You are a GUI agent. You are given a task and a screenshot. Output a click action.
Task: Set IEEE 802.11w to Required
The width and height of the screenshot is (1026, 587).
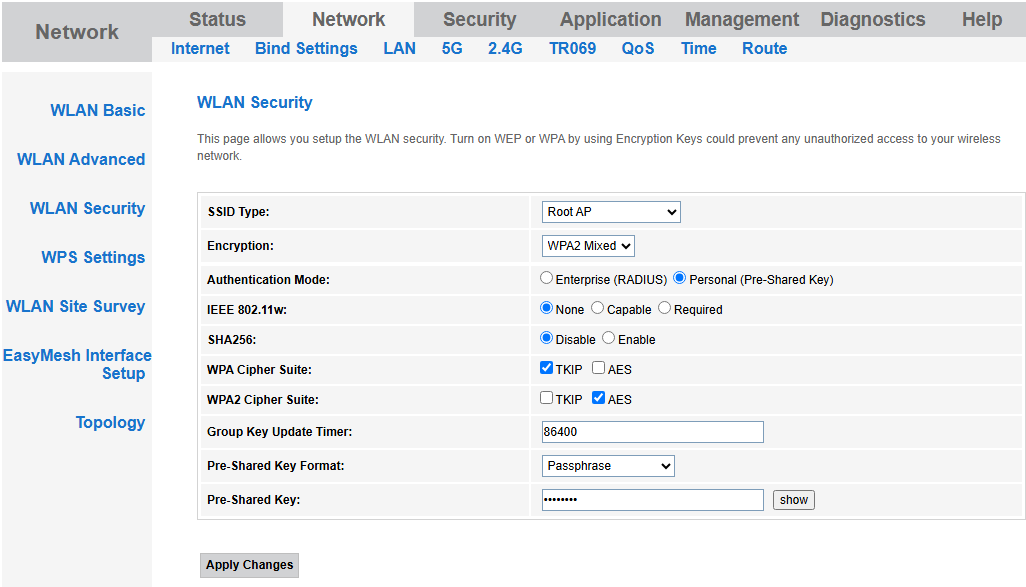[664, 309]
